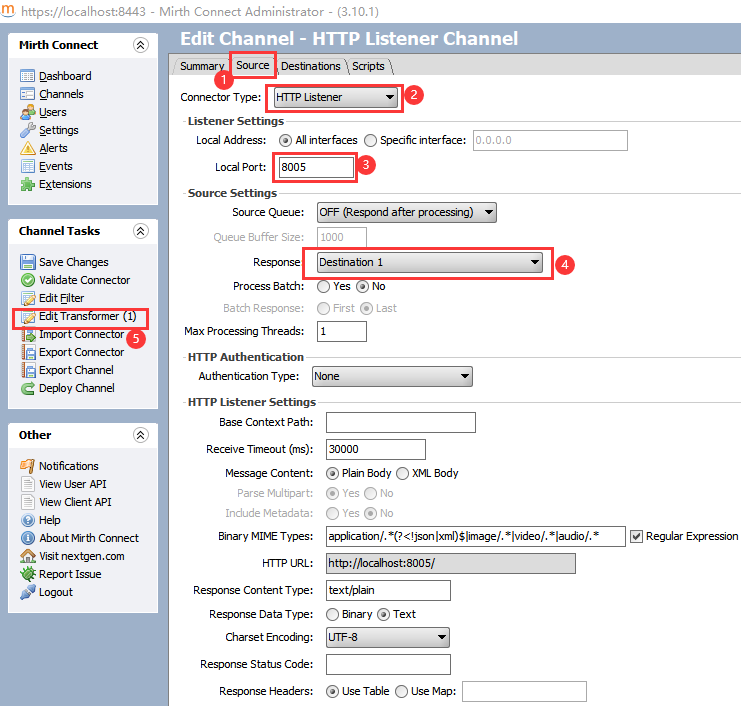Open the Source Queue dropdown

(x=406, y=212)
